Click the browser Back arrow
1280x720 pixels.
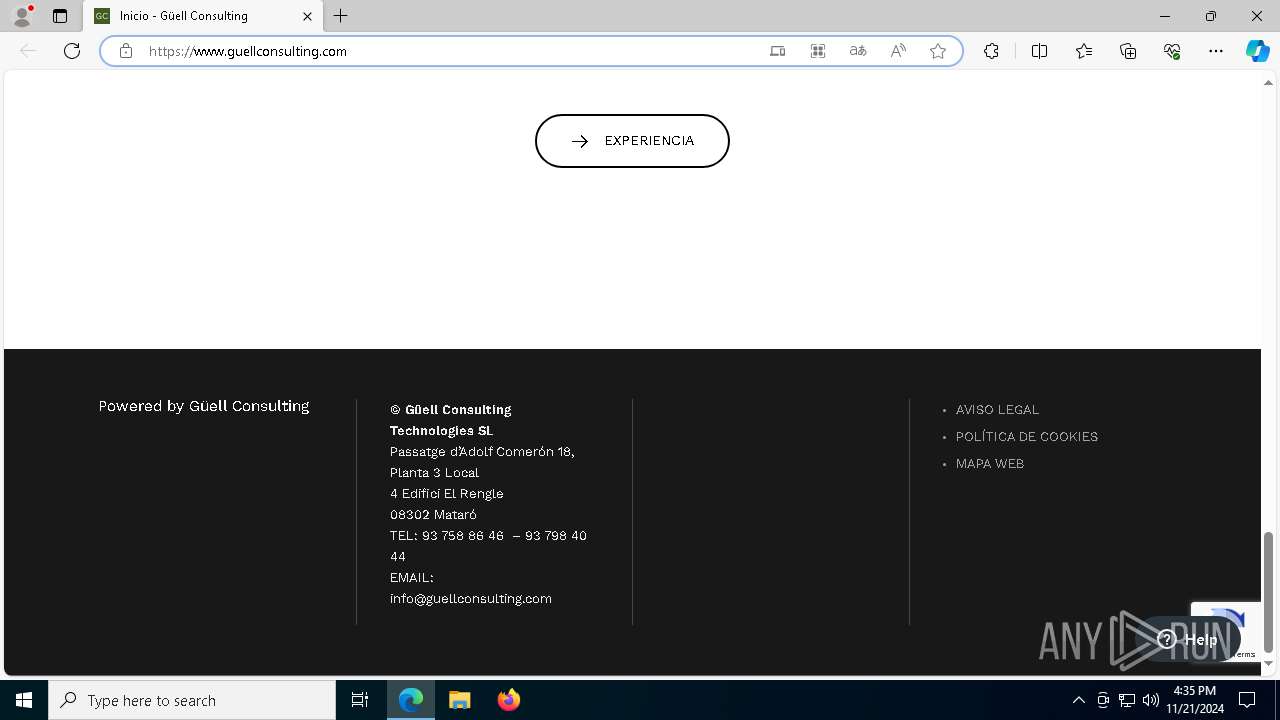tap(28, 51)
